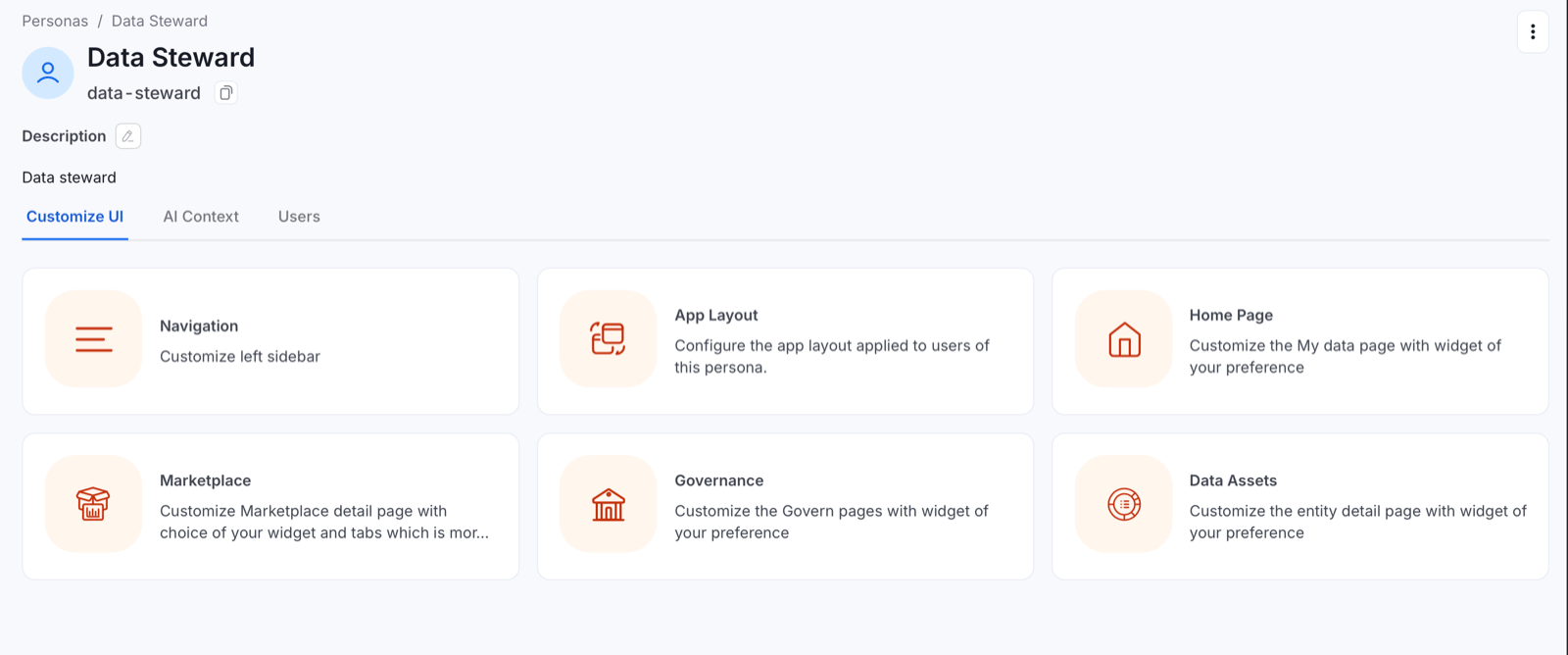1568x655 pixels.
Task: Click the Navigation hamburger lines icon
Action: [x=94, y=339]
